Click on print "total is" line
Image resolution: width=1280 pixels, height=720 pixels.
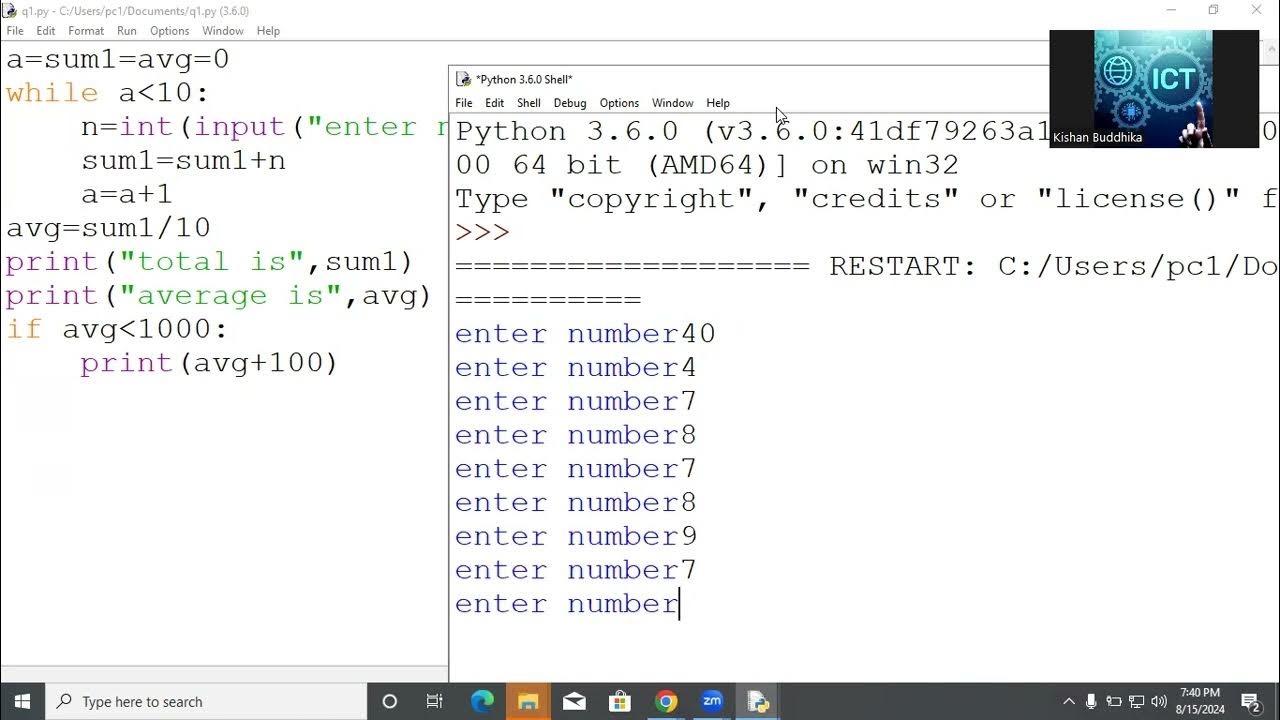tap(209, 262)
